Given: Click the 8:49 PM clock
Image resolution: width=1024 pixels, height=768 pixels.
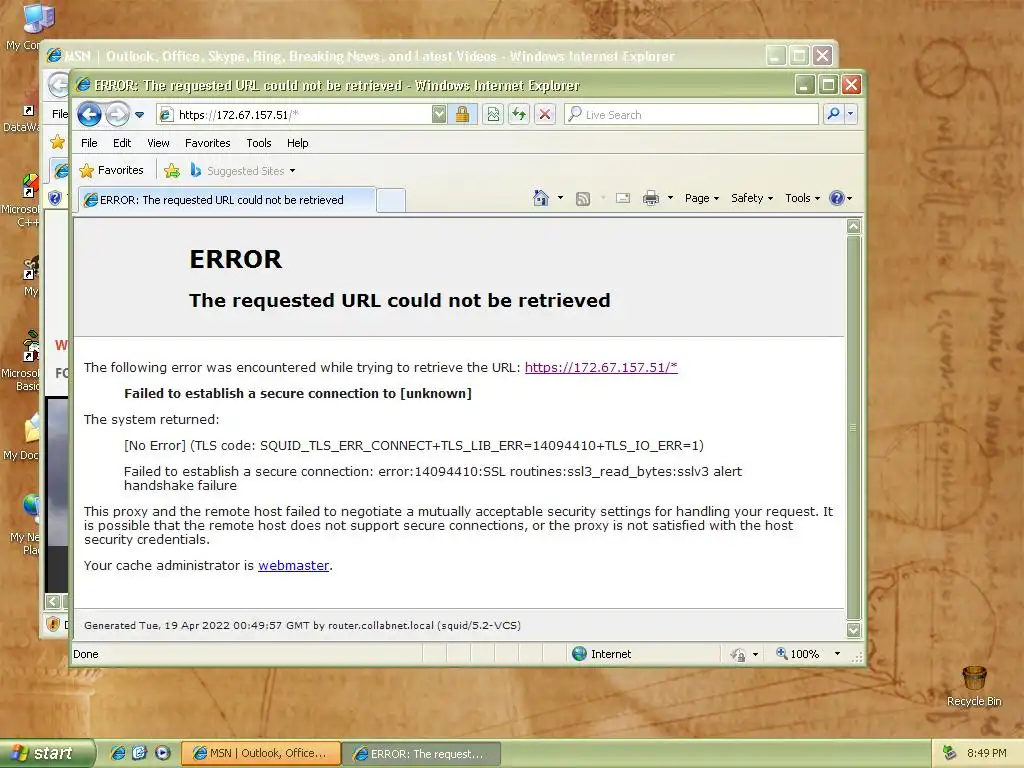Looking at the screenshot, I should click(987, 753).
